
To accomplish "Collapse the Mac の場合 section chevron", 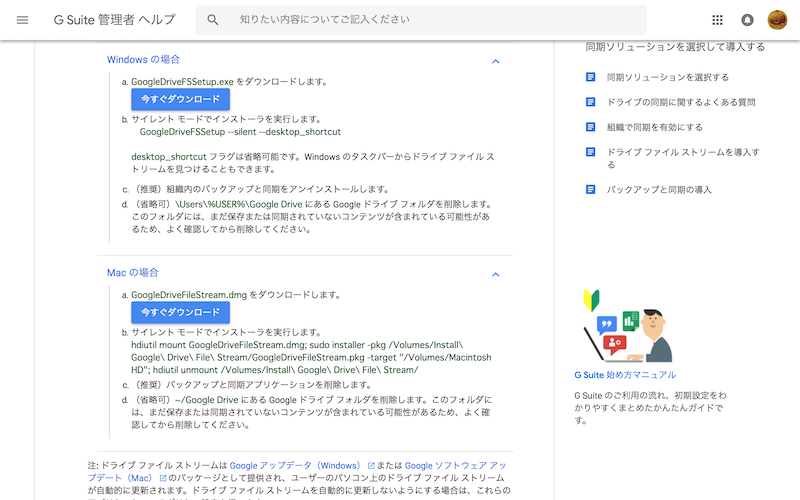I will pos(495,274).
